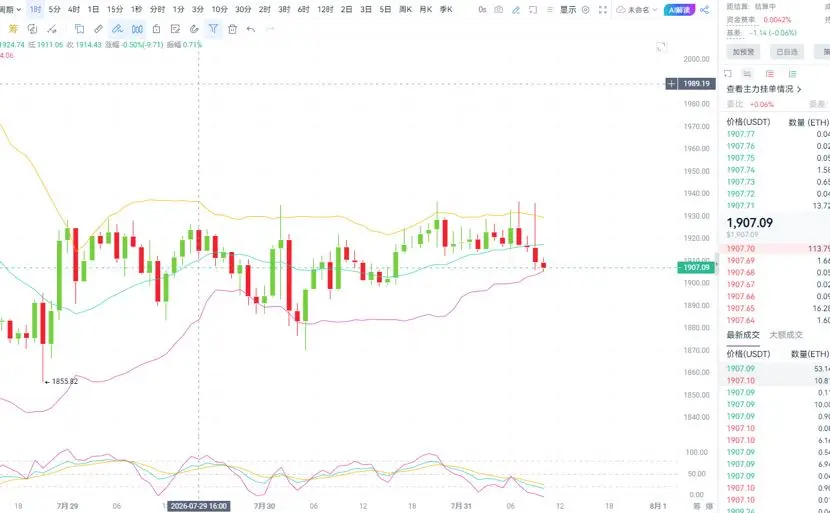The height and width of the screenshot is (513, 830).
Task: Click the 1907.71 ask price row
Action: pyautogui.click(x=774, y=205)
